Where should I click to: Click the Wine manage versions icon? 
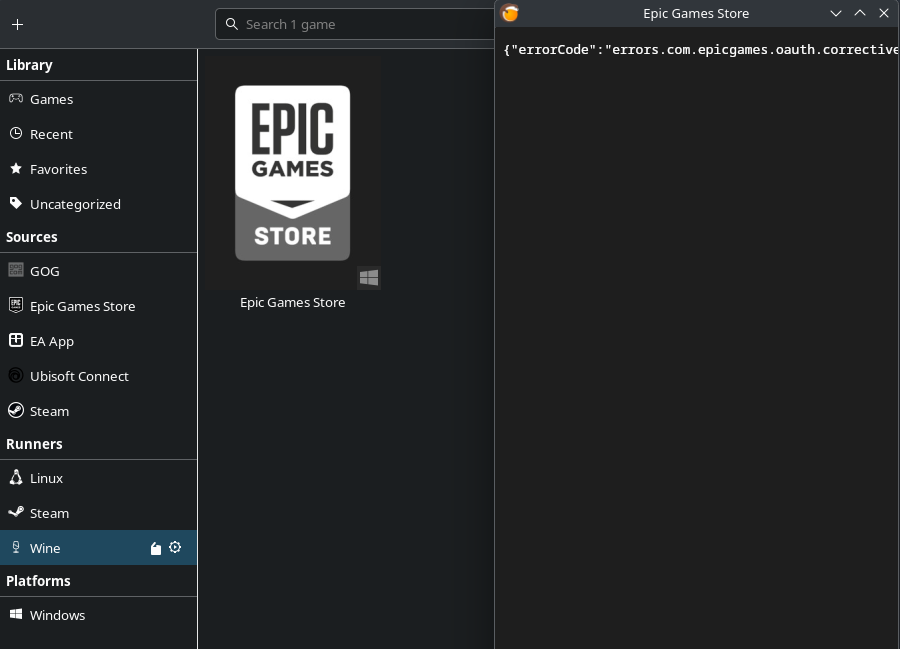point(156,549)
